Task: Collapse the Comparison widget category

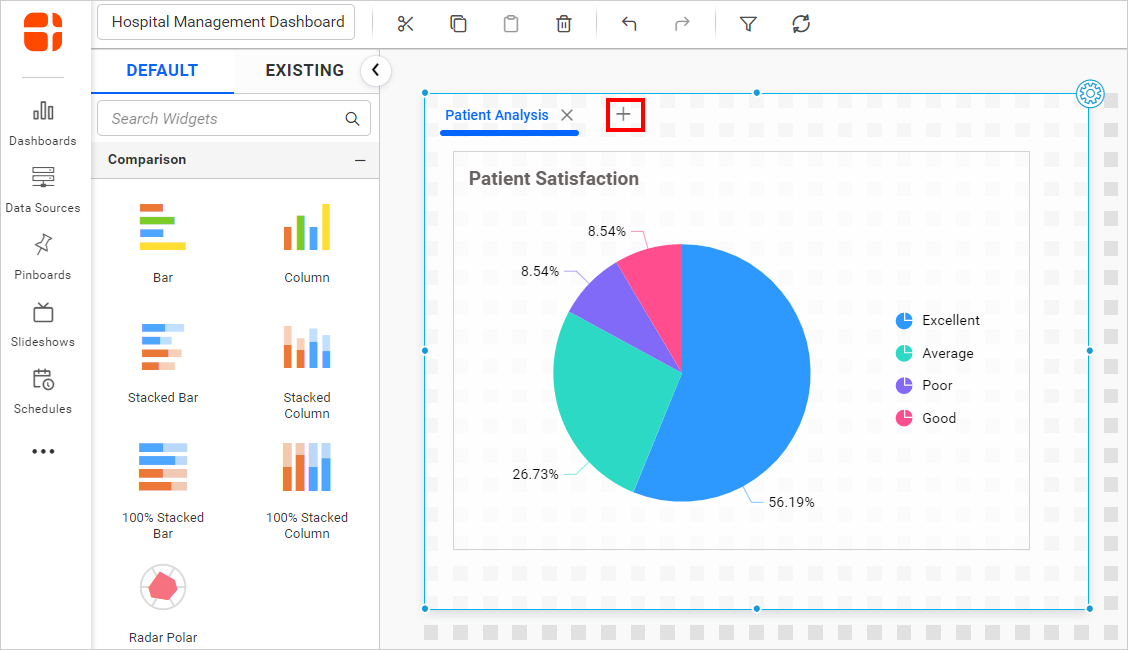Action: pos(360,160)
